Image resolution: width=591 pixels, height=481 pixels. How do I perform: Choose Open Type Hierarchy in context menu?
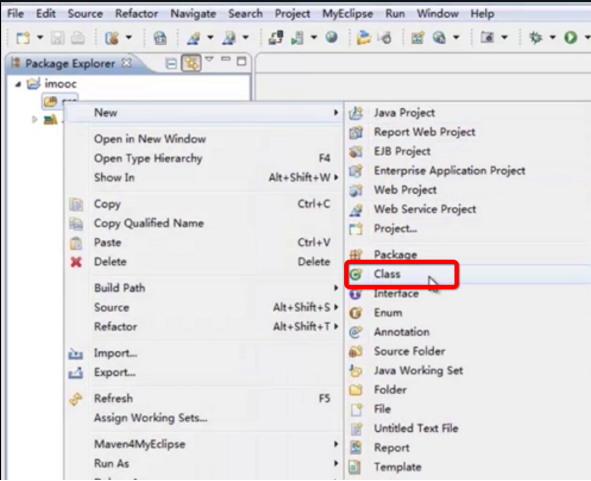pyautogui.click(x=148, y=158)
